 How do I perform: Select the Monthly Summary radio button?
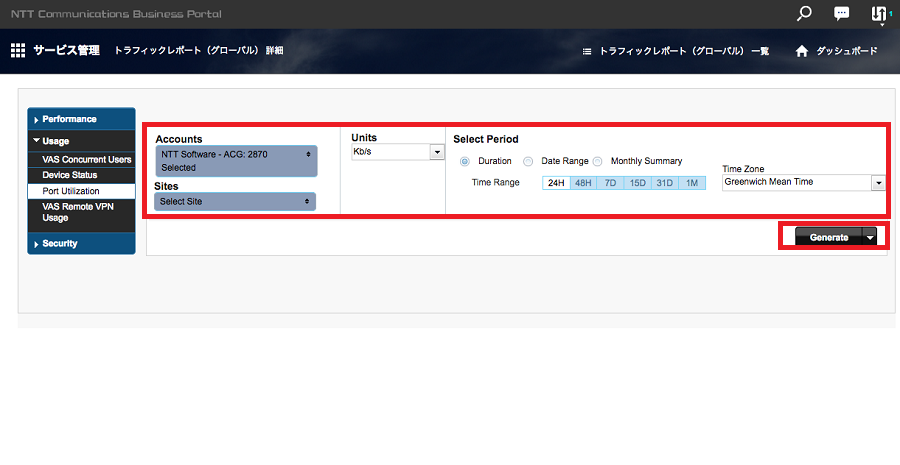coord(598,161)
